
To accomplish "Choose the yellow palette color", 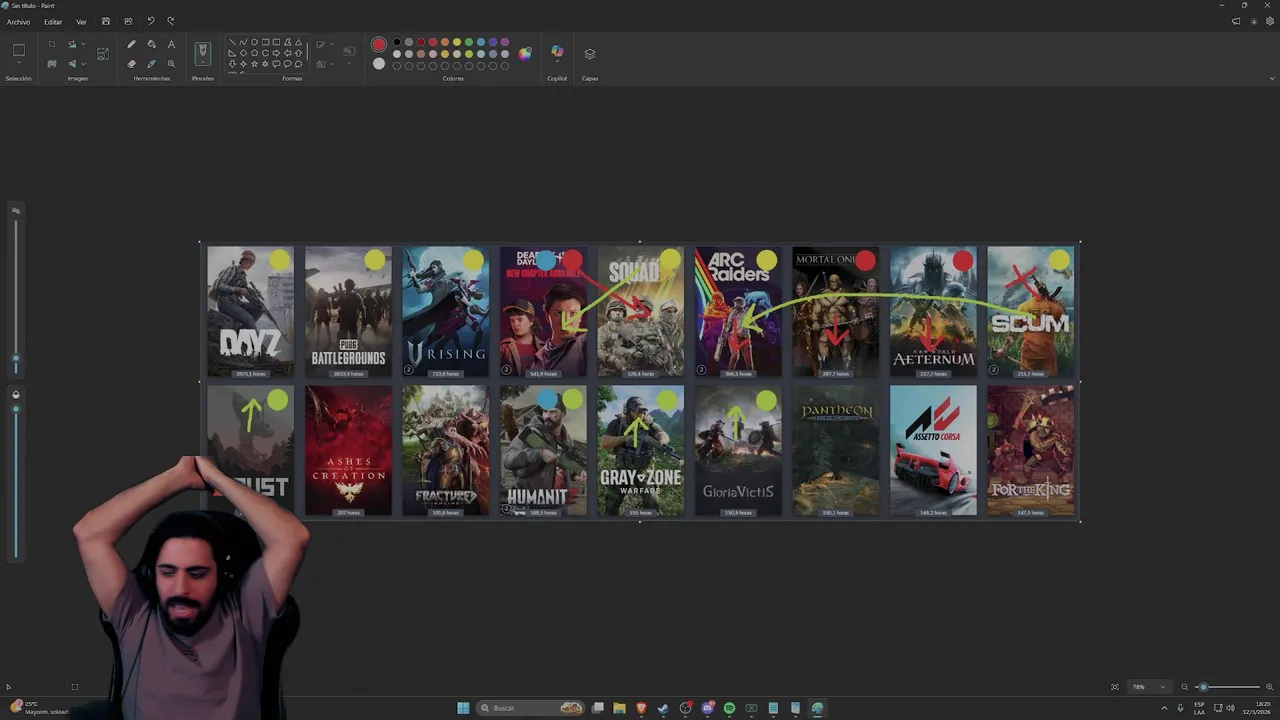I will point(457,43).
